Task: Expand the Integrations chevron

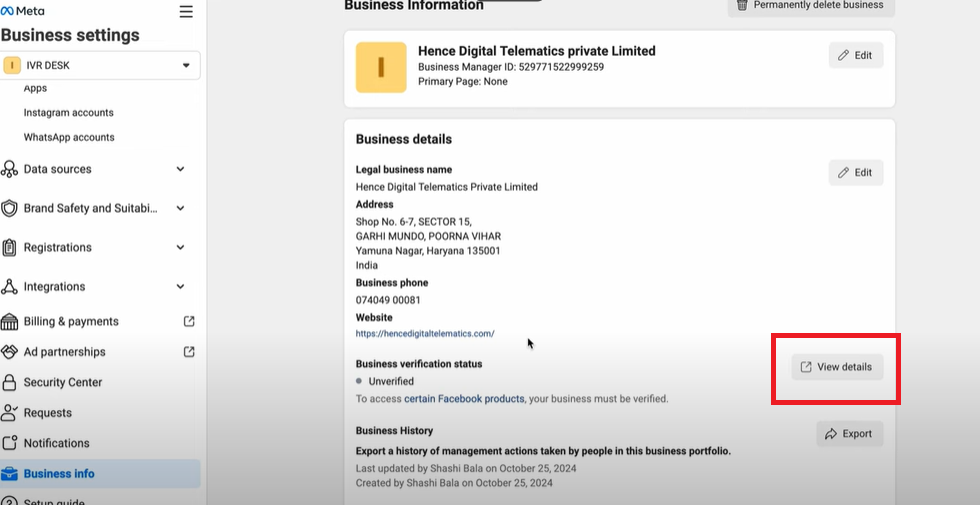Action: [181, 287]
